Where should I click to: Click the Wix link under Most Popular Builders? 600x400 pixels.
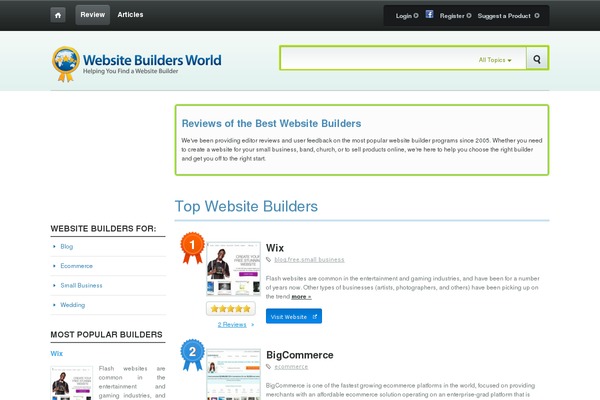(57, 354)
